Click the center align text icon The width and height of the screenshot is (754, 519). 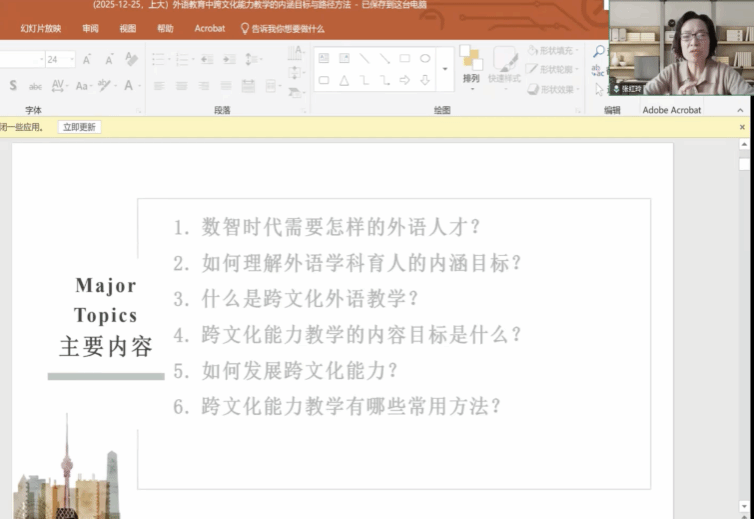181,86
